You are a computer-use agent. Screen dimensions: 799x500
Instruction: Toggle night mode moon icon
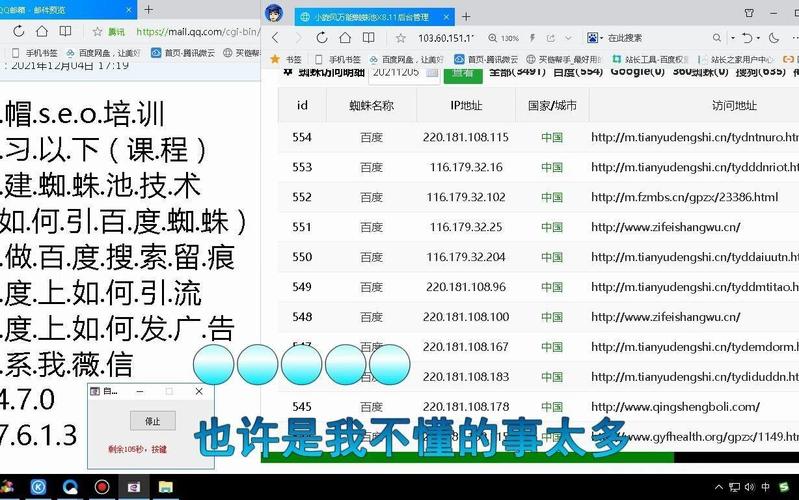(x=774, y=38)
